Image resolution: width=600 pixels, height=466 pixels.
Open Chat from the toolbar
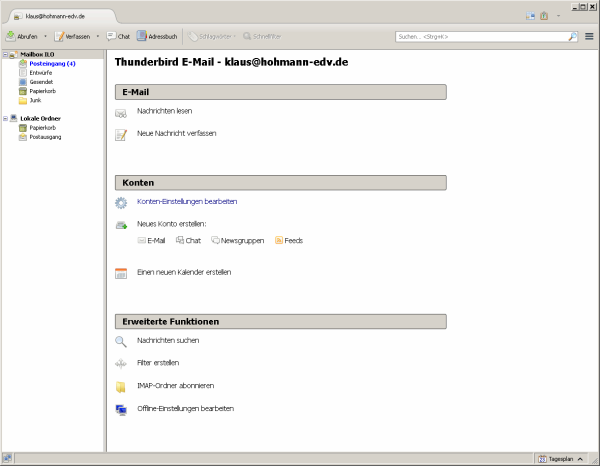(x=118, y=36)
